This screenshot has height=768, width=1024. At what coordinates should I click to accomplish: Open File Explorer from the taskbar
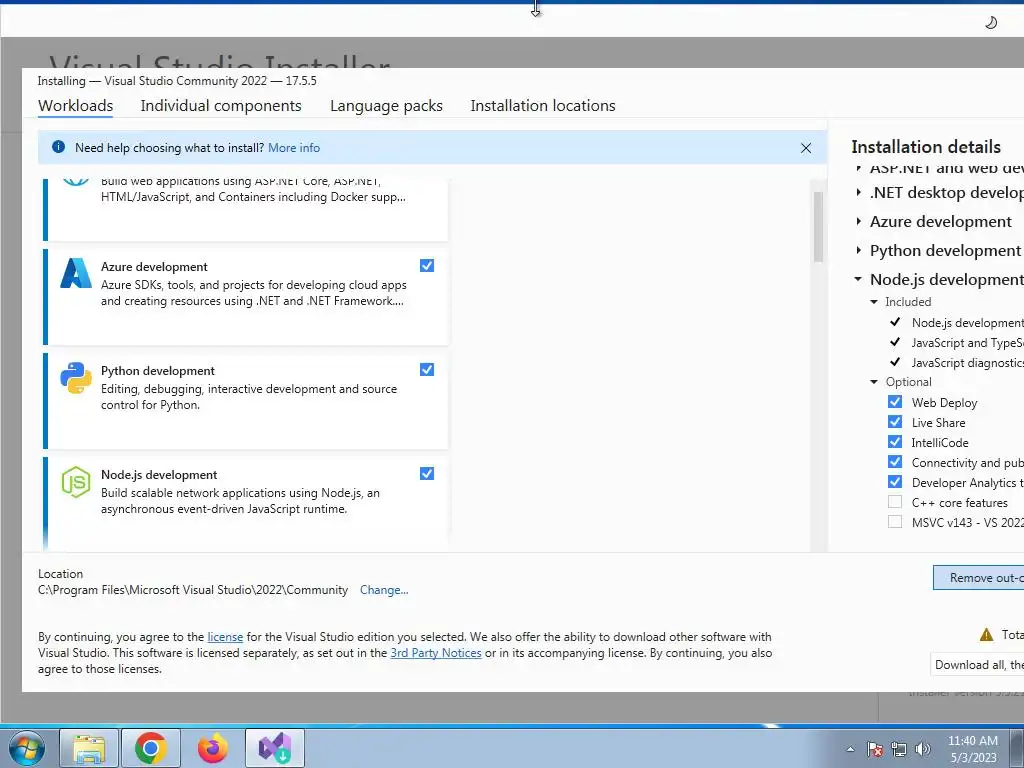point(89,748)
